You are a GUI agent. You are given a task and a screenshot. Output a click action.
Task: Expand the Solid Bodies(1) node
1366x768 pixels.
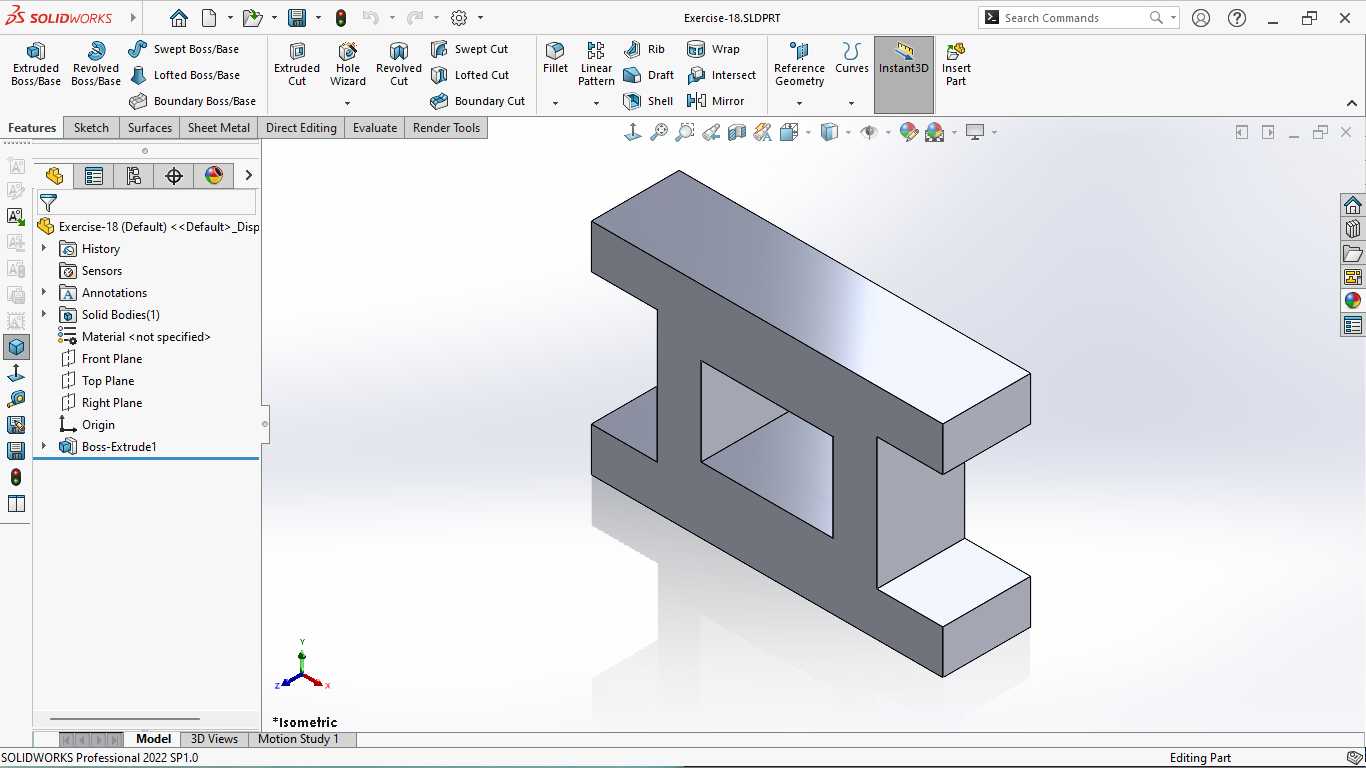pyautogui.click(x=44, y=315)
